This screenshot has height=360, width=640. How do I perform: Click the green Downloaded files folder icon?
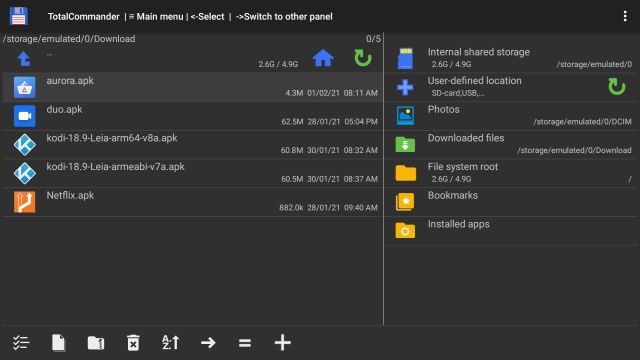click(405, 144)
